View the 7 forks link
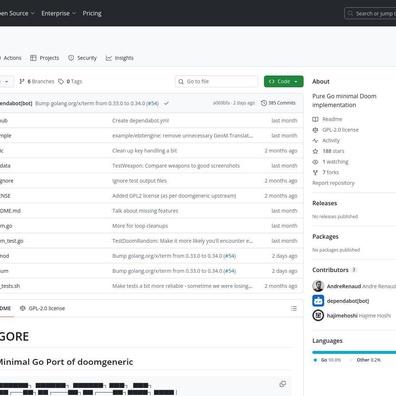Image resolution: width=396 pixels, height=396 pixels. tap(330, 172)
